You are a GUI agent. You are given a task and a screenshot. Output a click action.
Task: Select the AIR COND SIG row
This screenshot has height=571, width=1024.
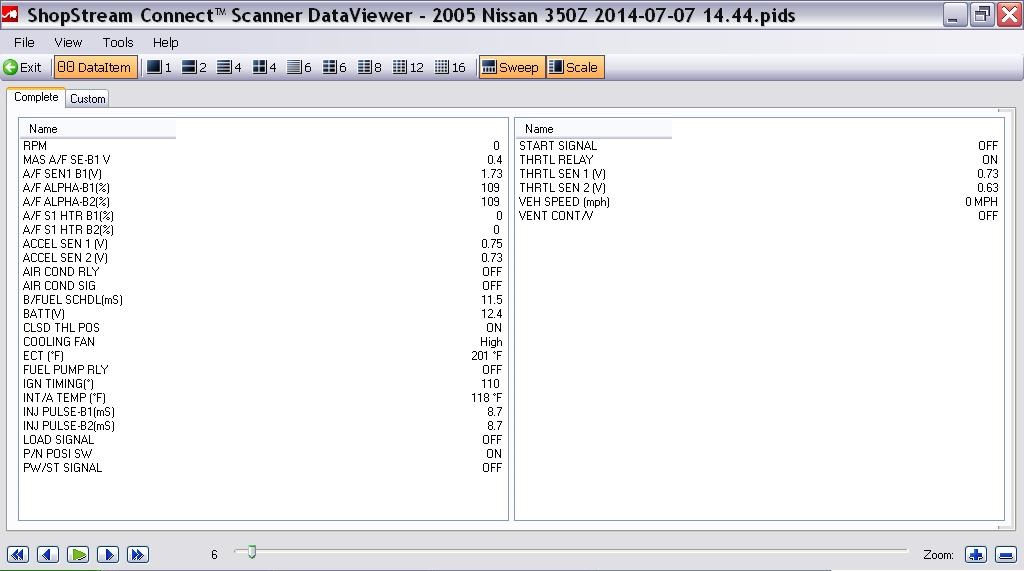click(x=263, y=286)
